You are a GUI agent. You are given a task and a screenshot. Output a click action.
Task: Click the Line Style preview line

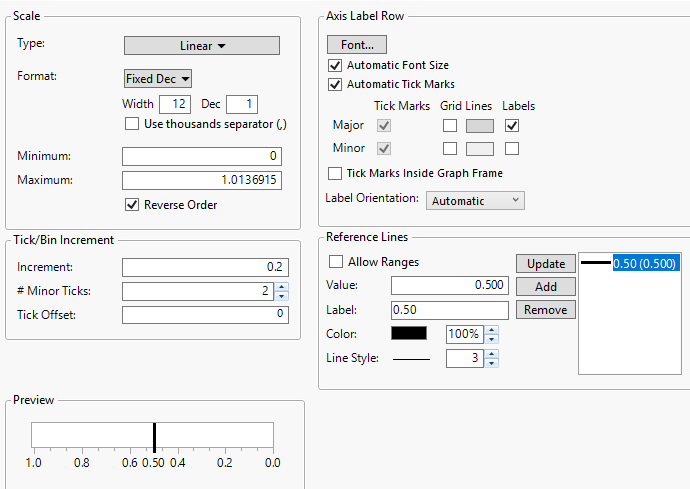409,358
